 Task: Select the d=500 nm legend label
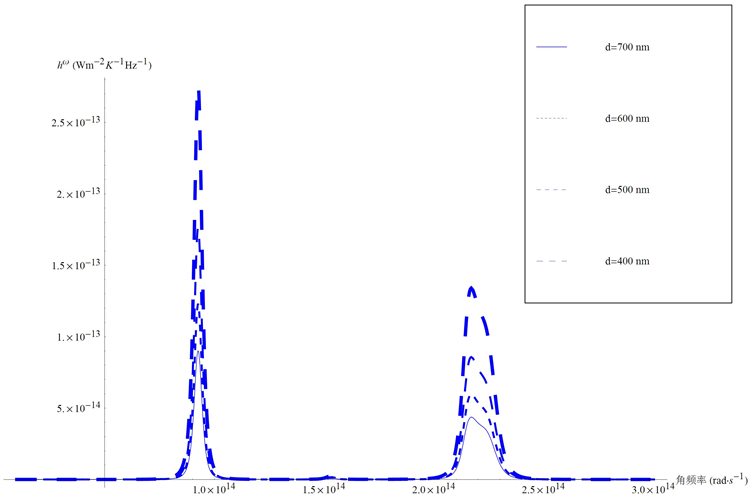coord(627,189)
